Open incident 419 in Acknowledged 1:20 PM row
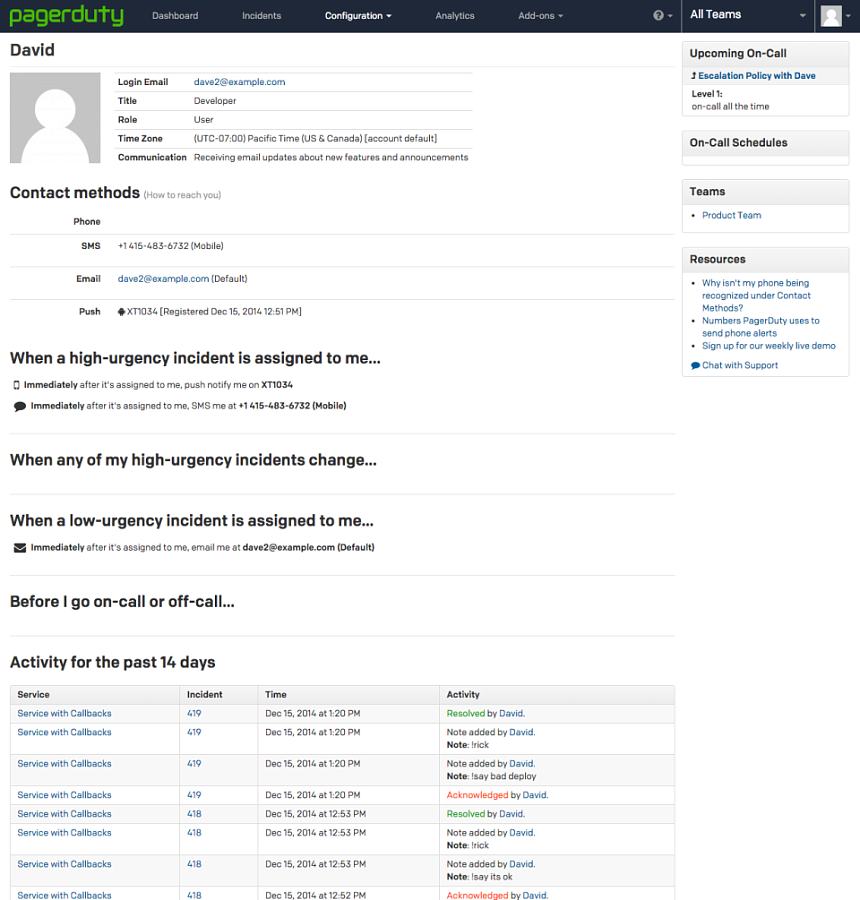 [194, 795]
